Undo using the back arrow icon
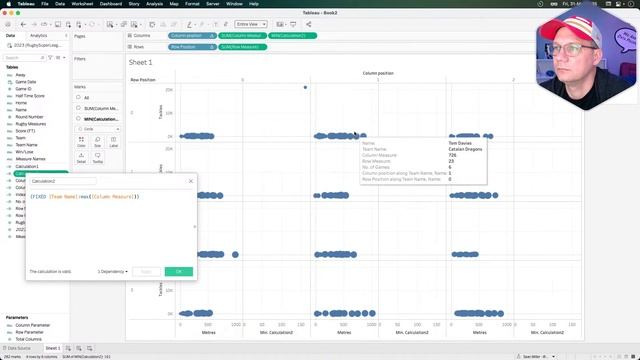This screenshot has height=360, width=640. [23, 24]
